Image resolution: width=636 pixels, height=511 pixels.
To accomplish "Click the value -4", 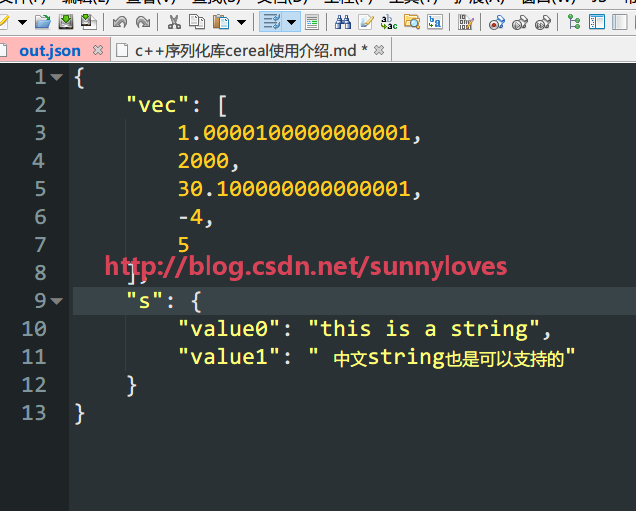I will coord(191,217).
